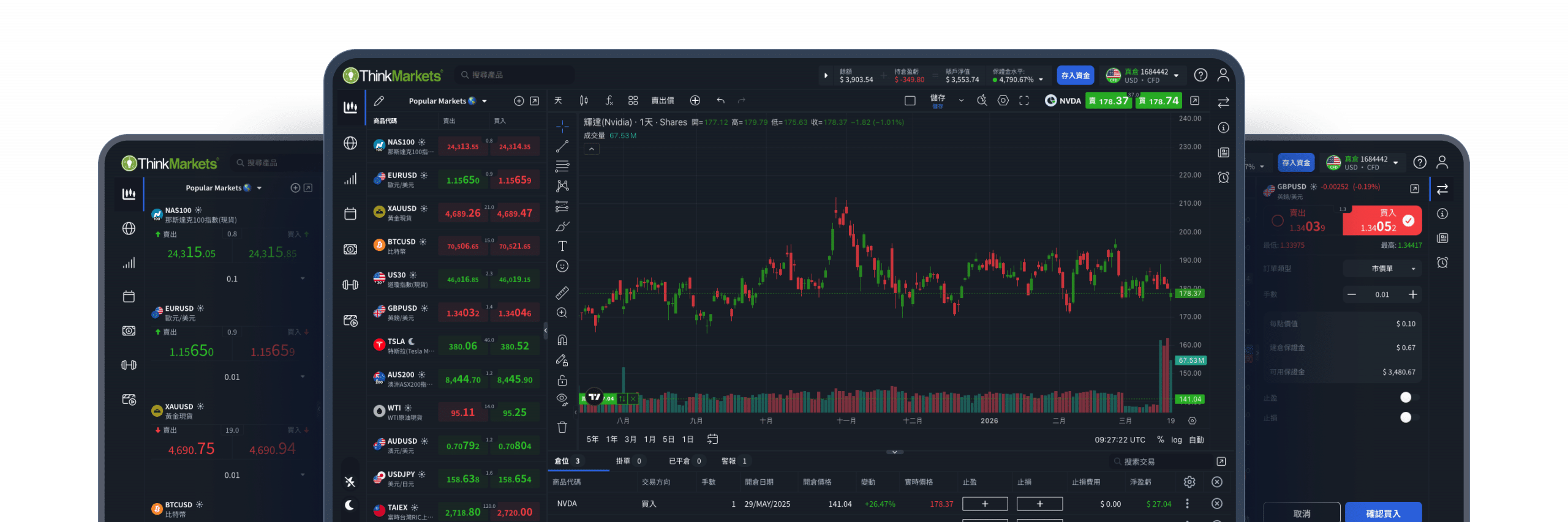The height and width of the screenshot is (522, 1568).
Task: Toggle lock all drawings on chart
Action: pyautogui.click(x=562, y=380)
